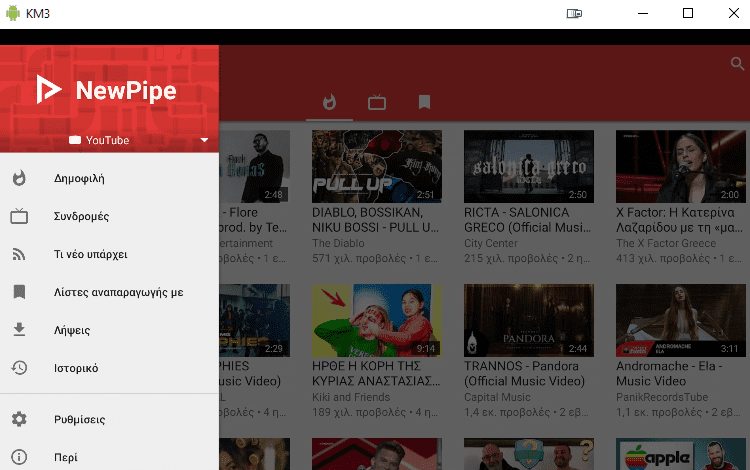
Task: Click view count 1,1 εκ. προβολές
Action: pos(659,413)
